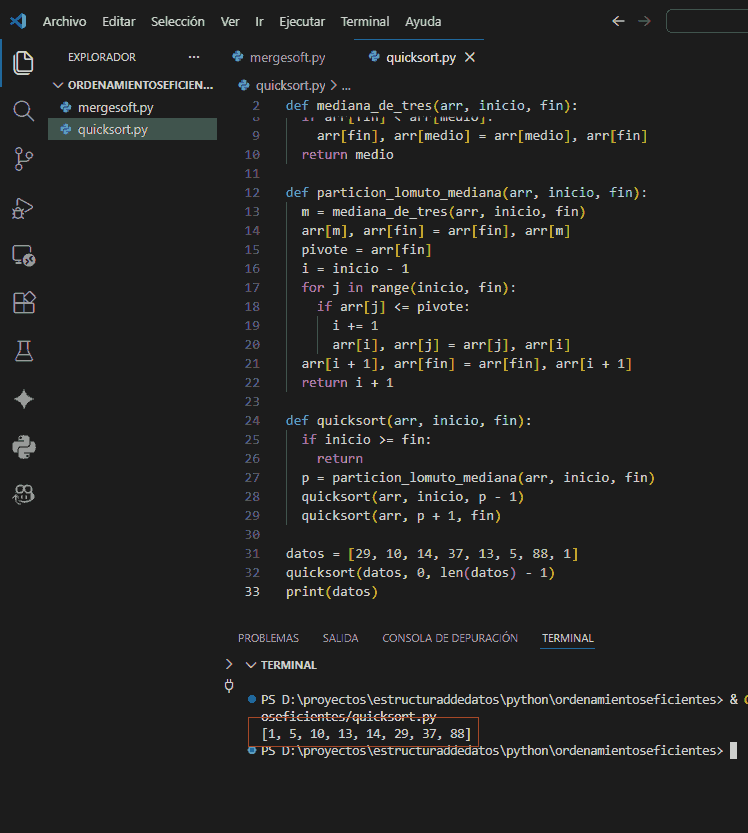748x833 pixels.
Task: Click the 'pivote = arr[fin]' line
Action: click(366, 250)
